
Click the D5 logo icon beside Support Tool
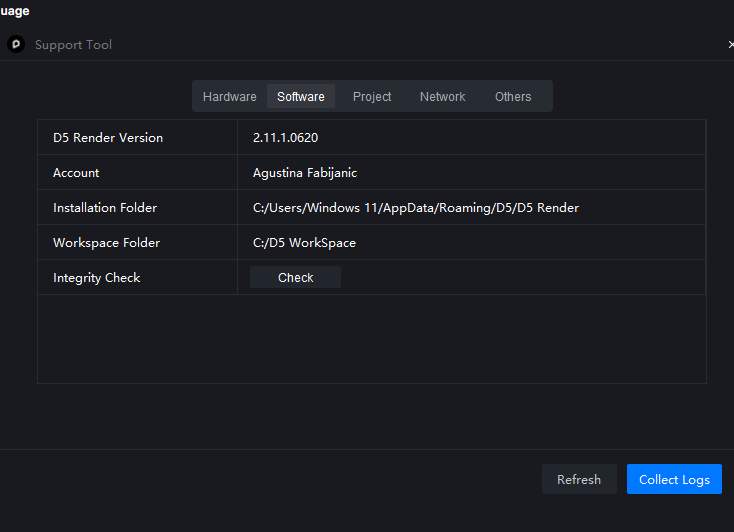[x=15, y=44]
